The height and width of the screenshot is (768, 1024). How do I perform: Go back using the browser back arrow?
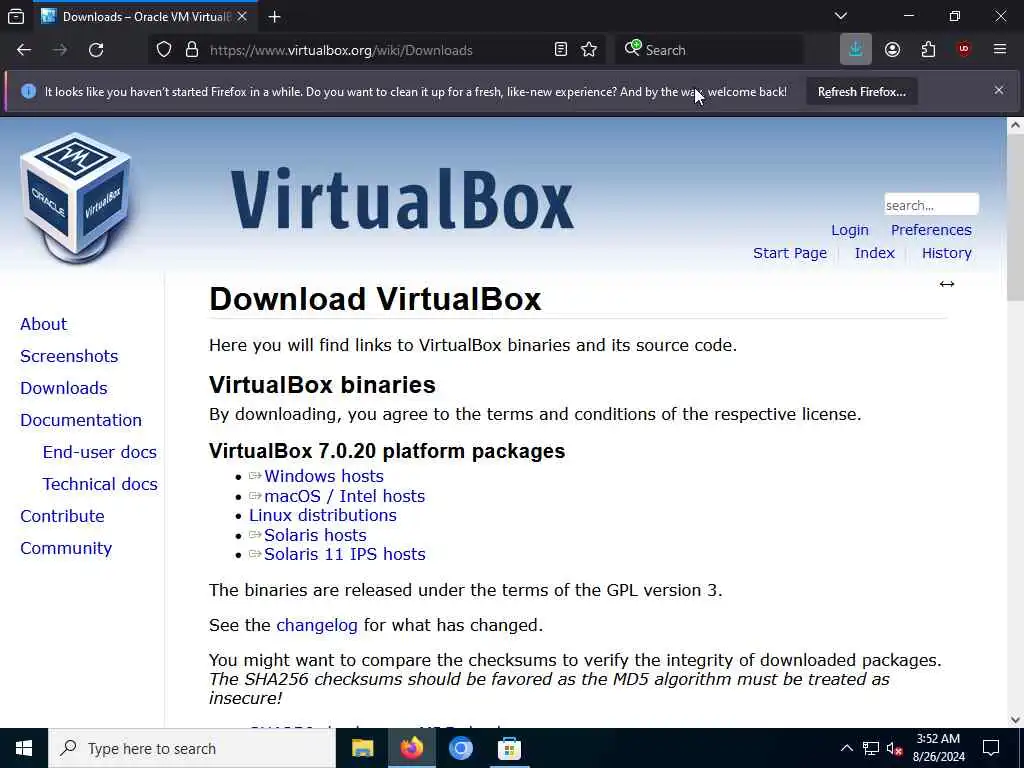pyautogui.click(x=24, y=50)
